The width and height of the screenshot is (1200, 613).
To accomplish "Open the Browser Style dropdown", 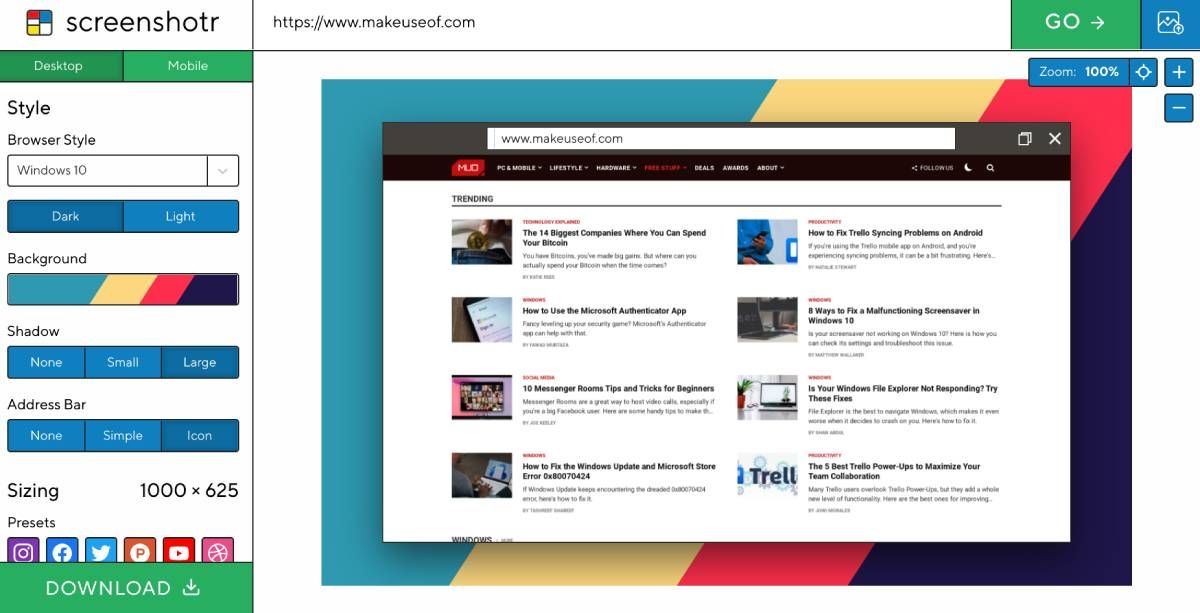I will (x=224, y=170).
